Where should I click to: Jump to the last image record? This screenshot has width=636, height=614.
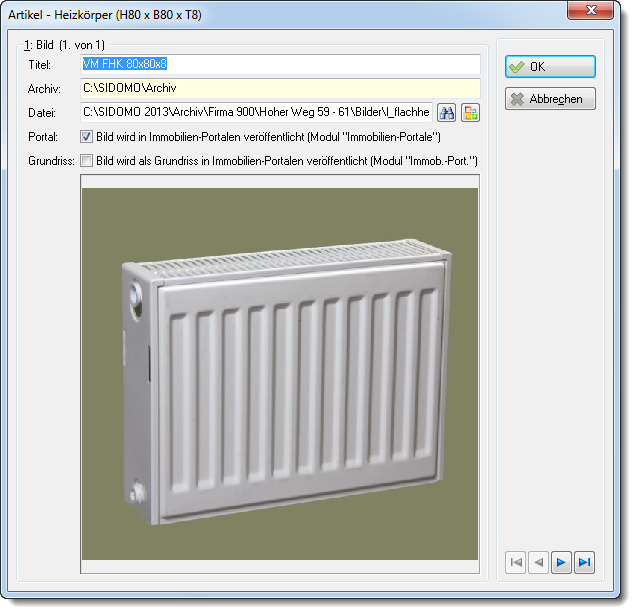point(584,562)
